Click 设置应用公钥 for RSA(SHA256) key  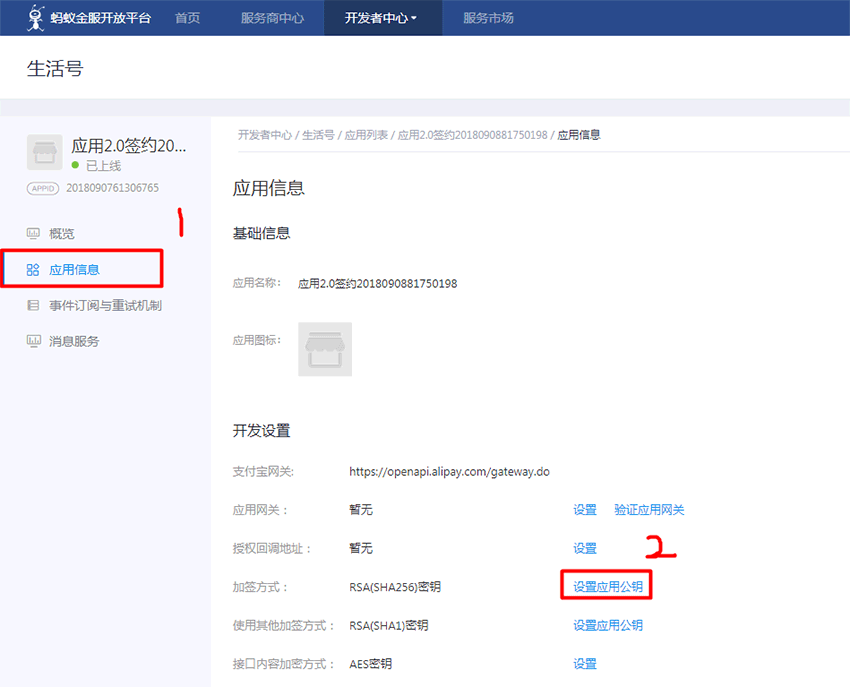607,587
